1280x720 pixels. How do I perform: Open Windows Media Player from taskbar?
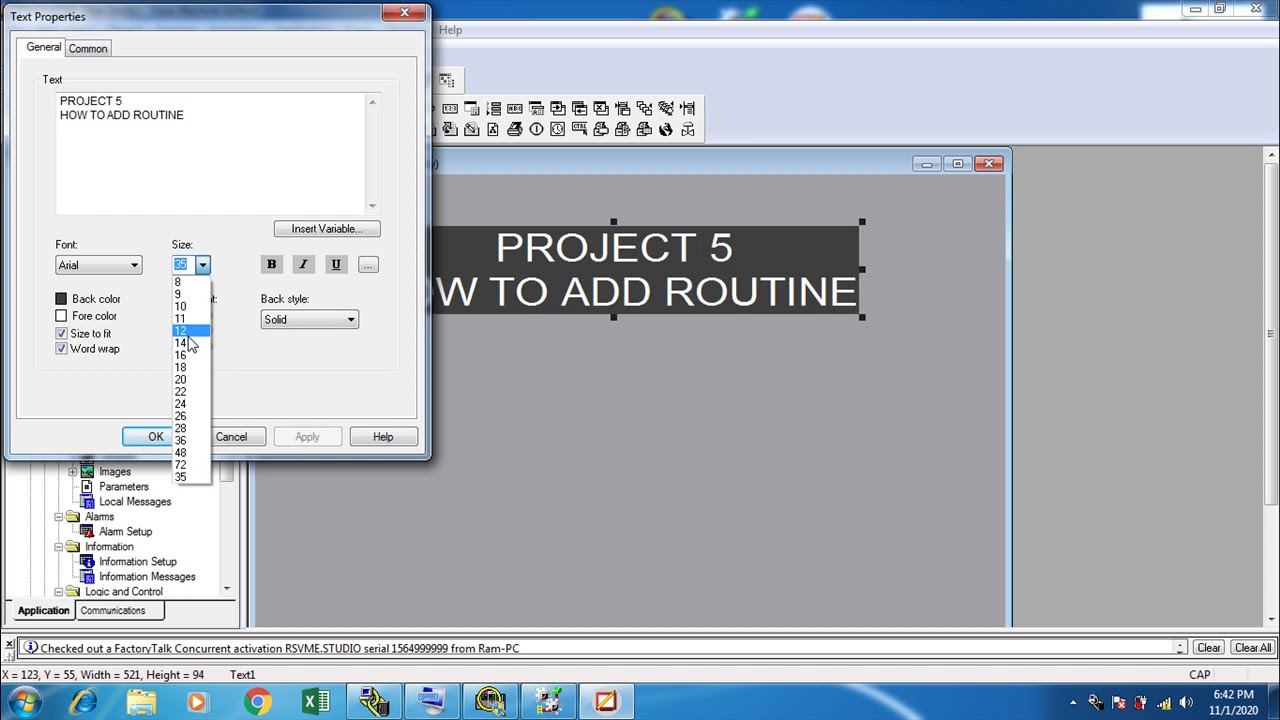[197, 702]
